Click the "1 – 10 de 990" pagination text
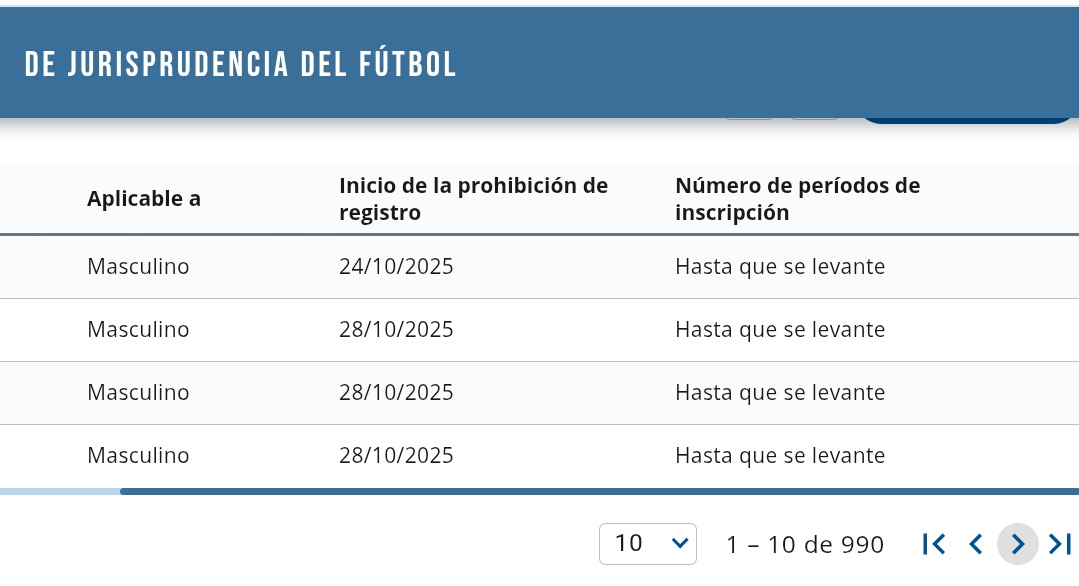This screenshot has height=586, width=1079. 805,545
